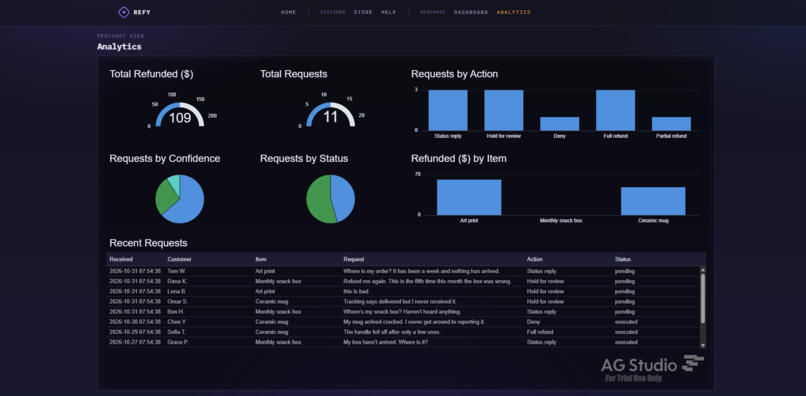Click the Total Refunded gauge showing 109
The image size is (806, 396).
point(180,114)
